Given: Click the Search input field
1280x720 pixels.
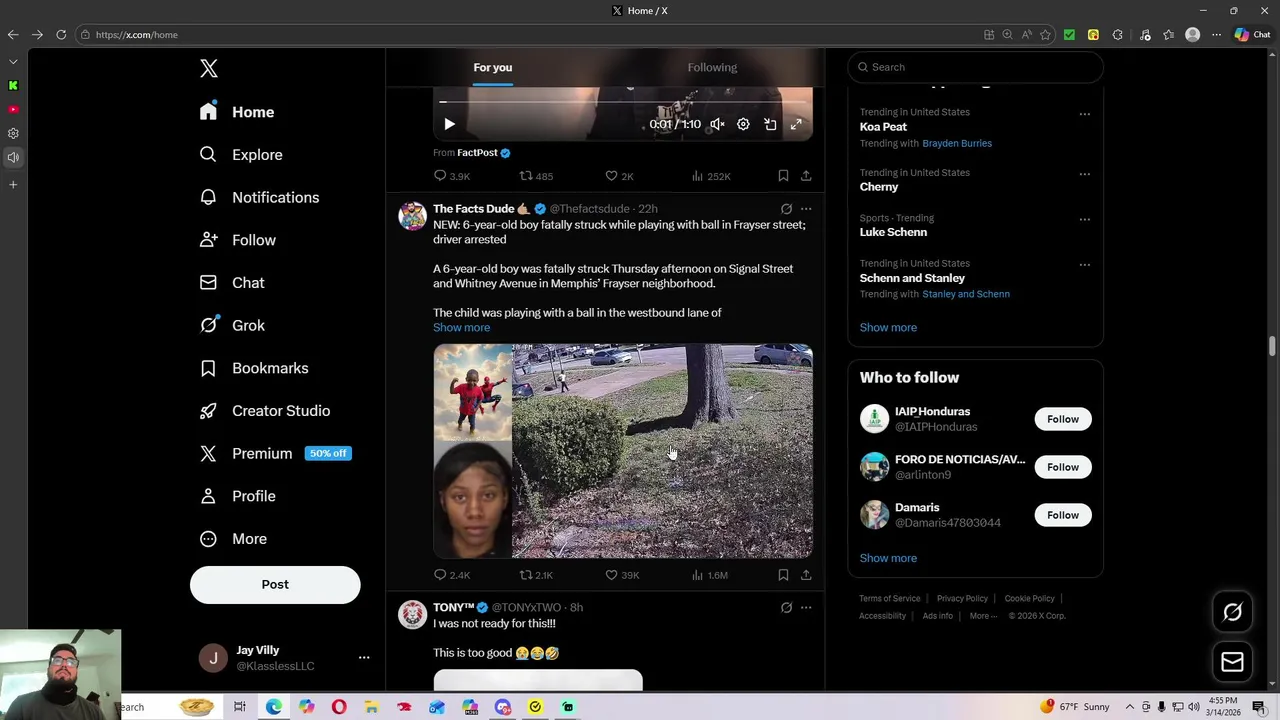Looking at the screenshot, I should pyautogui.click(x=975, y=67).
